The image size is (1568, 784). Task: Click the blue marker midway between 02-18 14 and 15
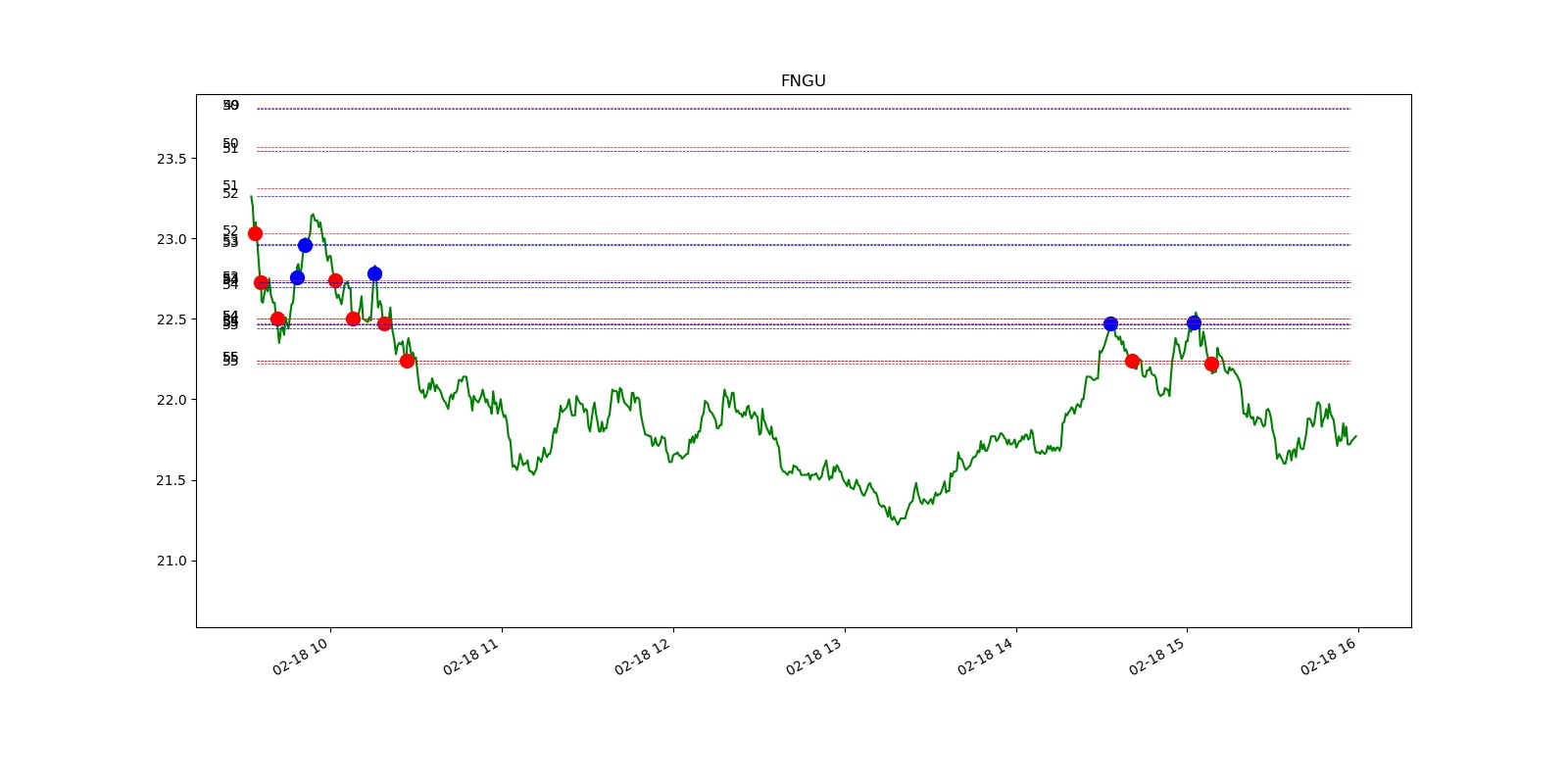pyautogui.click(x=1110, y=323)
